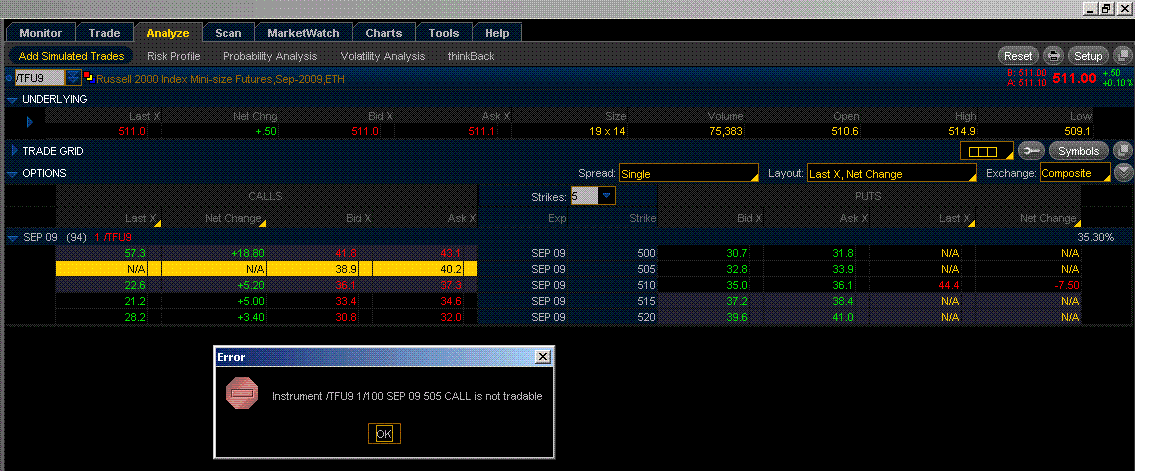Open the Probability Analysis sub-tab

270,56
